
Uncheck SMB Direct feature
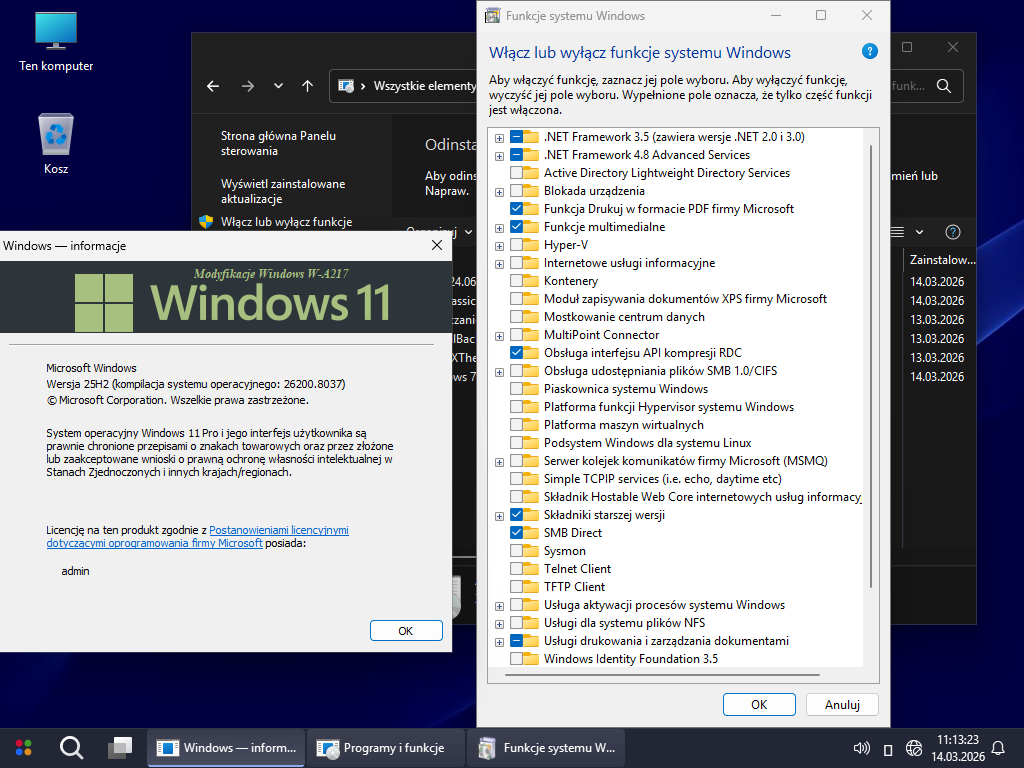click(x=517, y=533)
